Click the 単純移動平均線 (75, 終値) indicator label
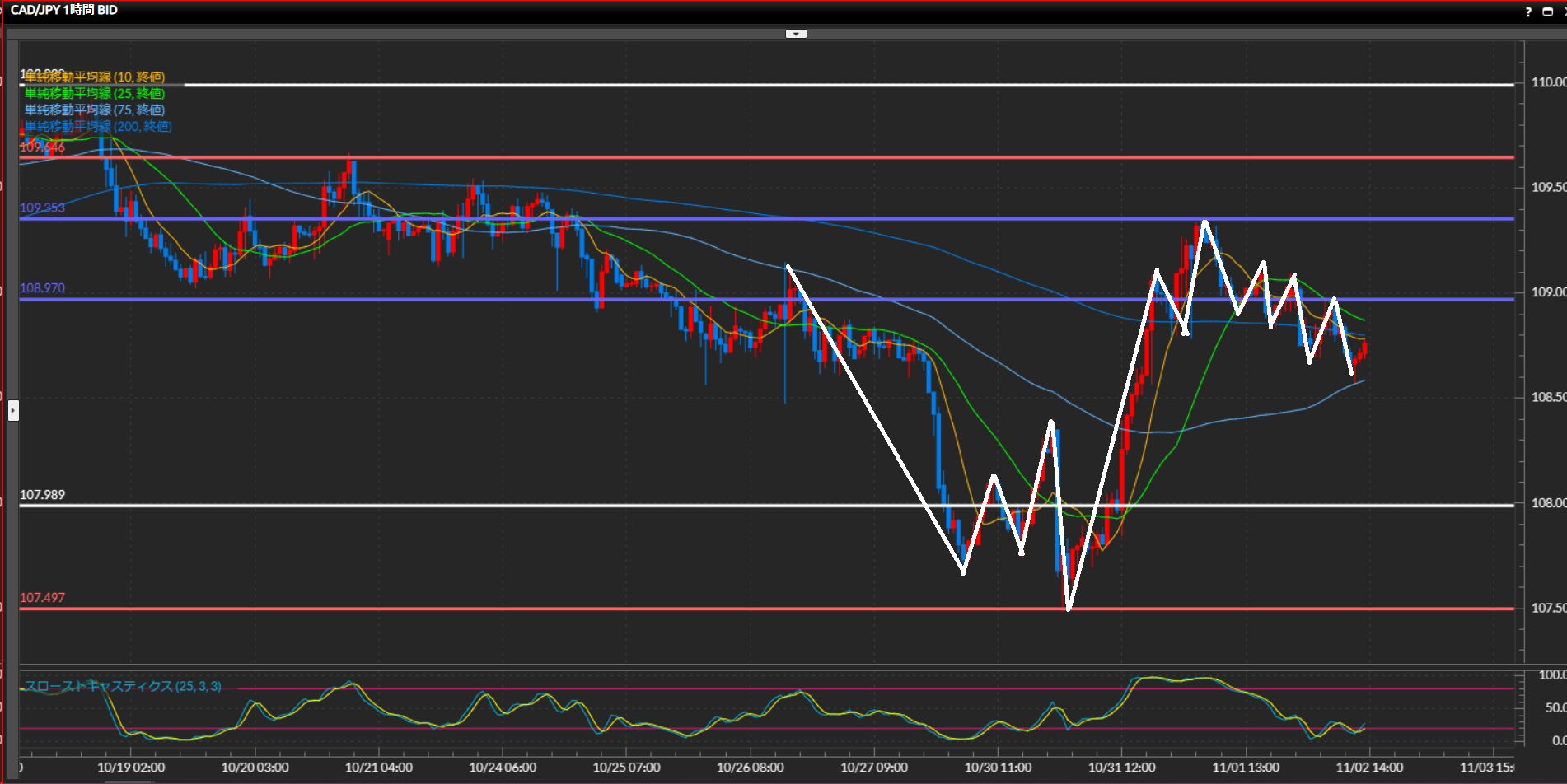Screen dimensions: 1567x784 click(95, 110)
